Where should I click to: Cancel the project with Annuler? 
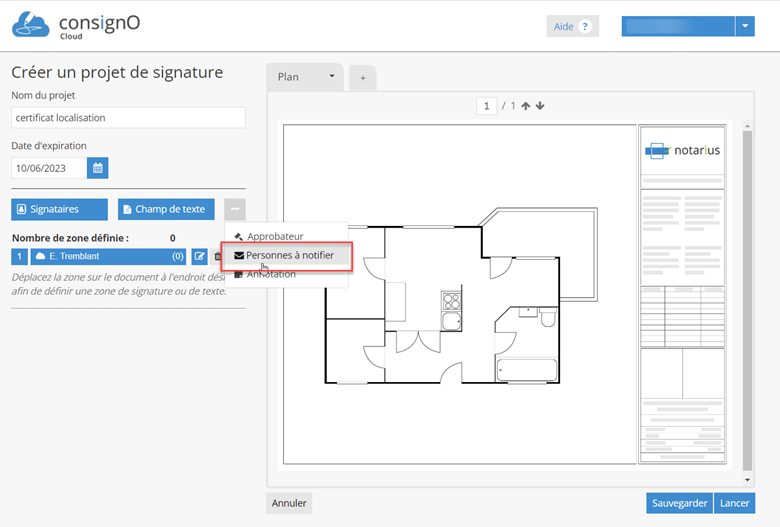point(289,503)
